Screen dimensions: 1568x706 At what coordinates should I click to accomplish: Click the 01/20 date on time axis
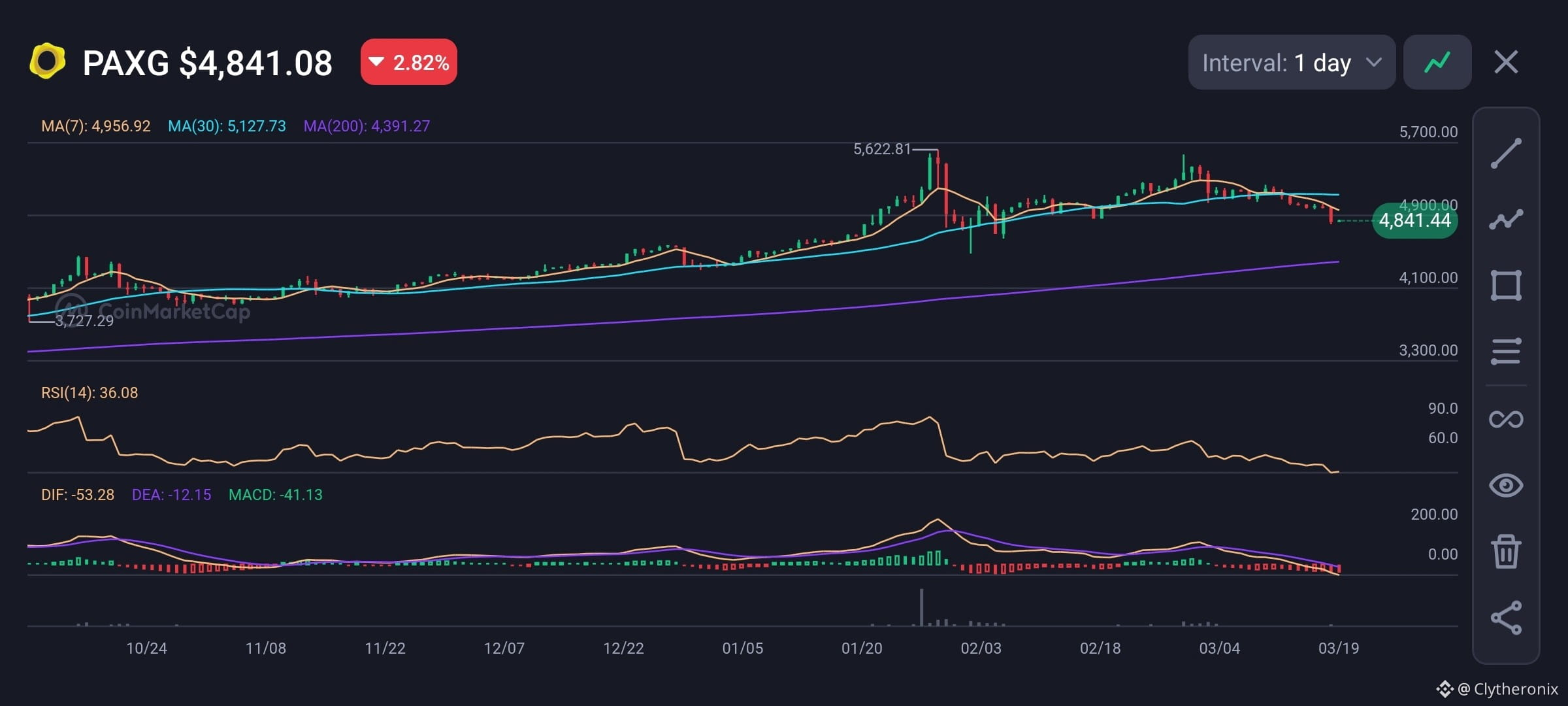point(862,648)
